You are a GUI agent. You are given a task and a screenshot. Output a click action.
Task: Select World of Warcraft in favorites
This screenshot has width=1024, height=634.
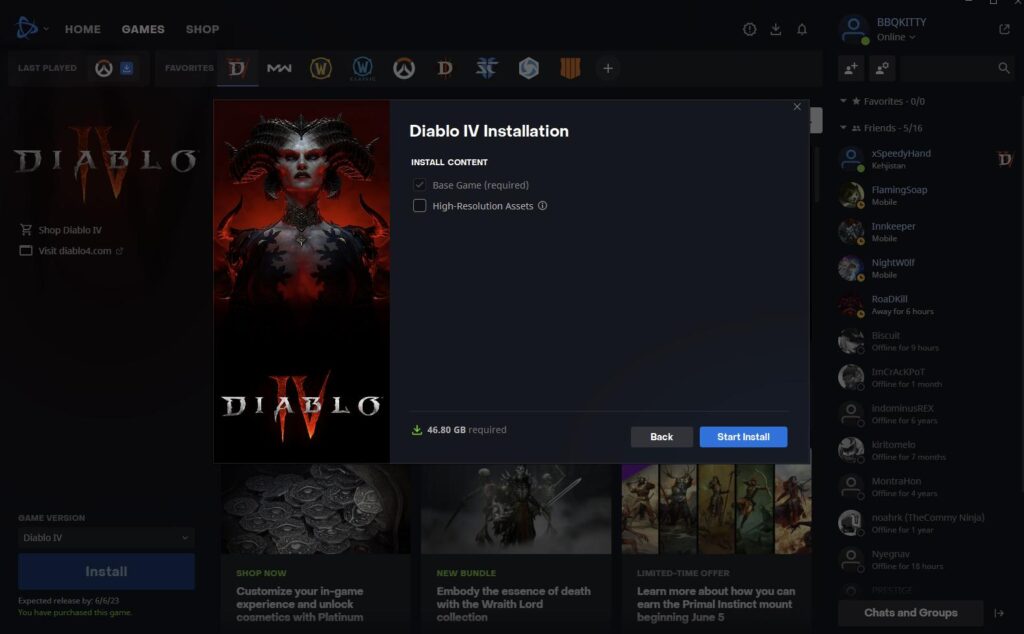pyautogui.click(x=321, y=68)
